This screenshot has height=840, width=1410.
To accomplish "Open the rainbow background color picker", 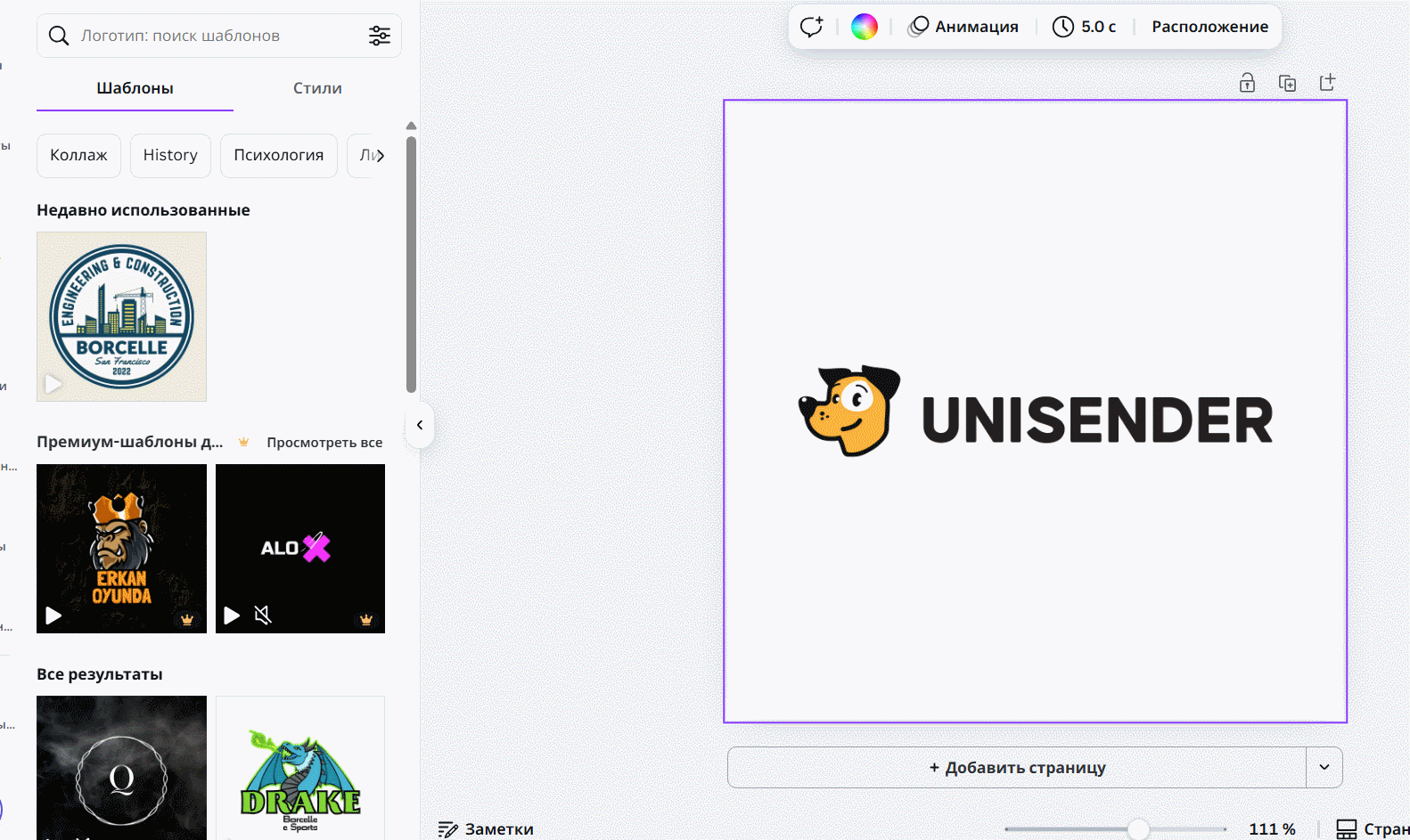I will coord(865,27).
